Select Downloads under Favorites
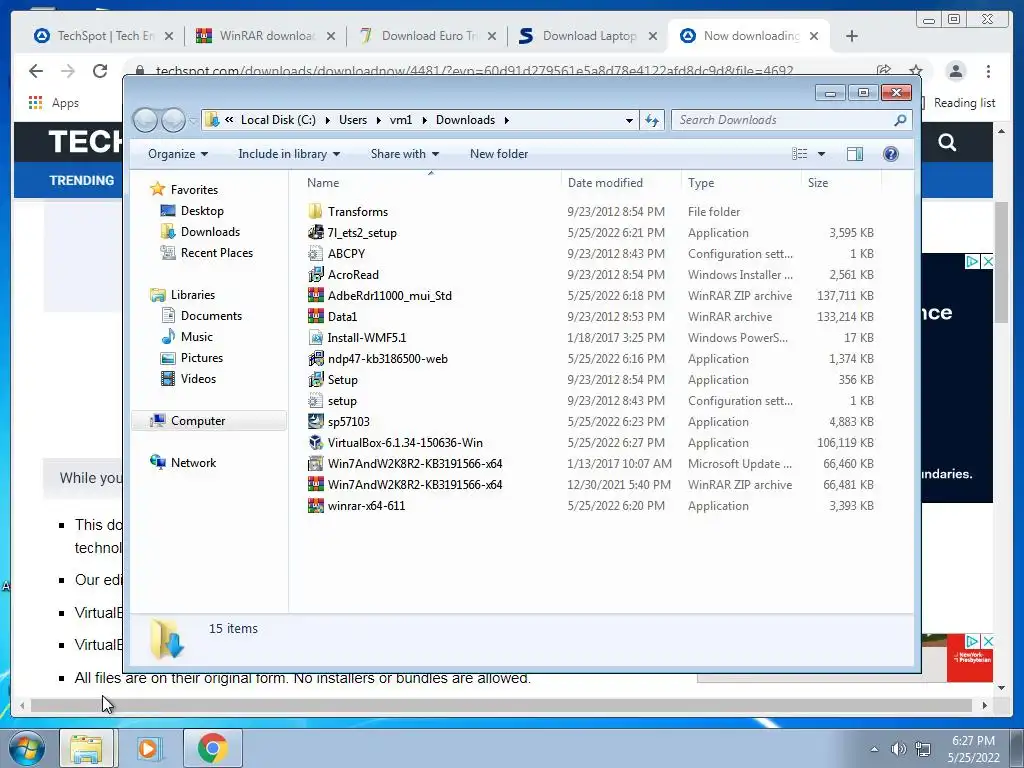Viewport: 1024px width, 768px height. [210, 231]
